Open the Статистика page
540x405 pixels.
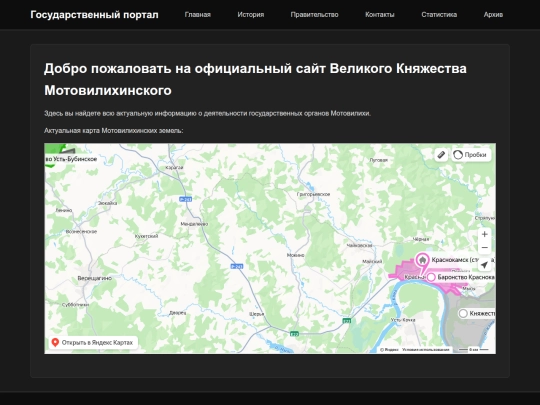click(439, 15)
